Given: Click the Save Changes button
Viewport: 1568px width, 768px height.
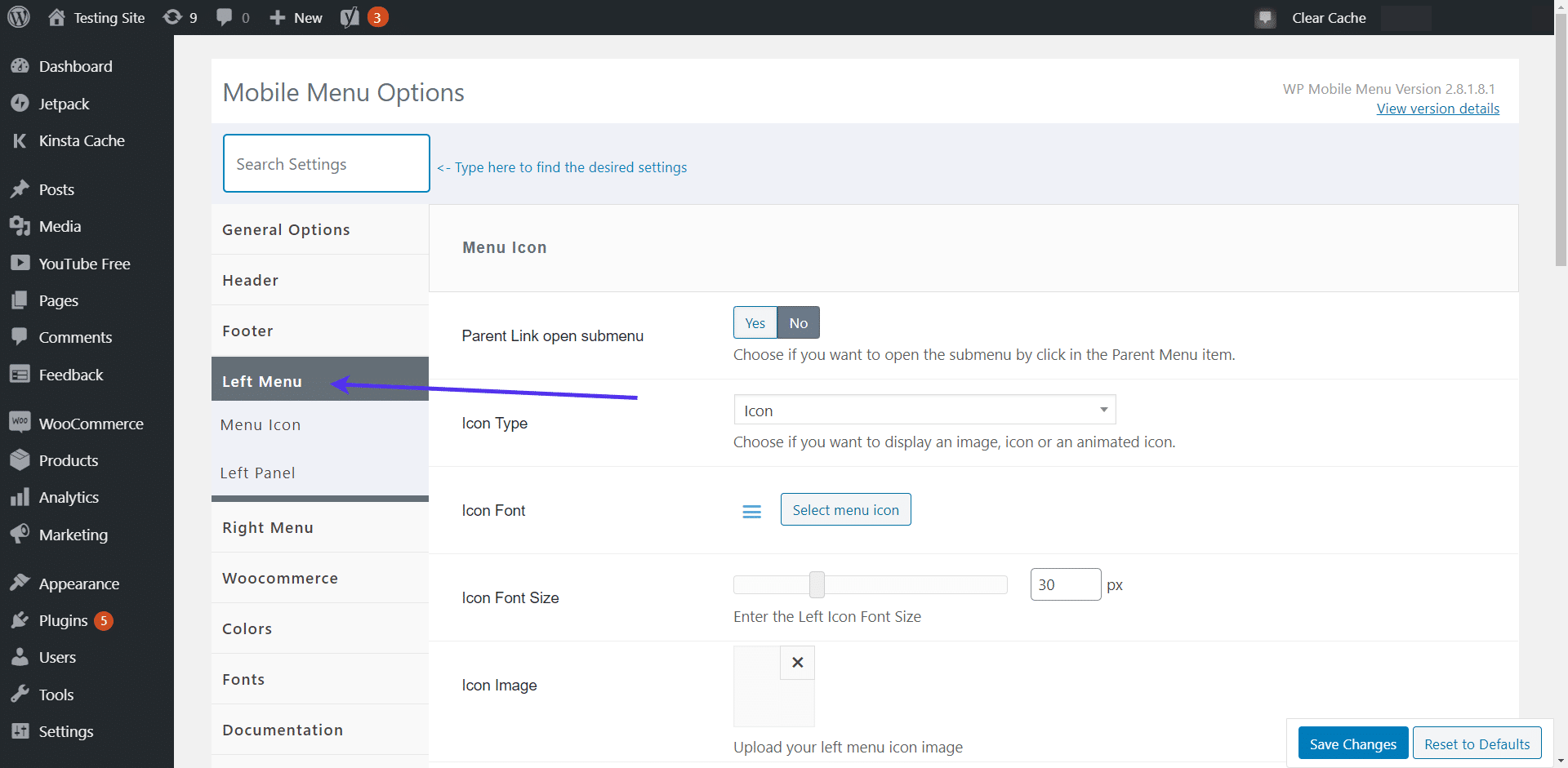Looking at the screenshot, I should click(x=1352, y=743).
